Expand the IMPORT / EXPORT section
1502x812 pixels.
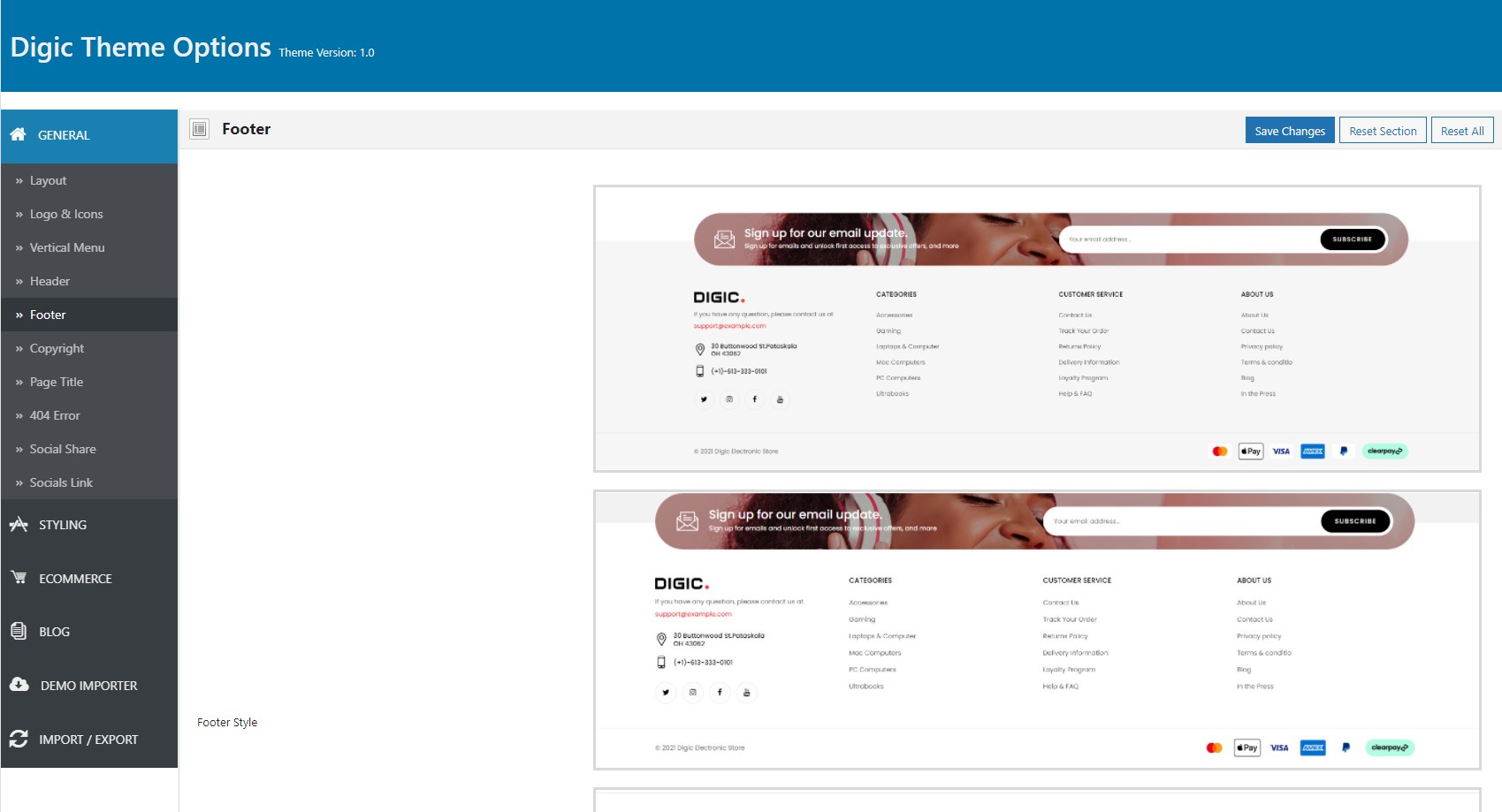click(89, 740)
